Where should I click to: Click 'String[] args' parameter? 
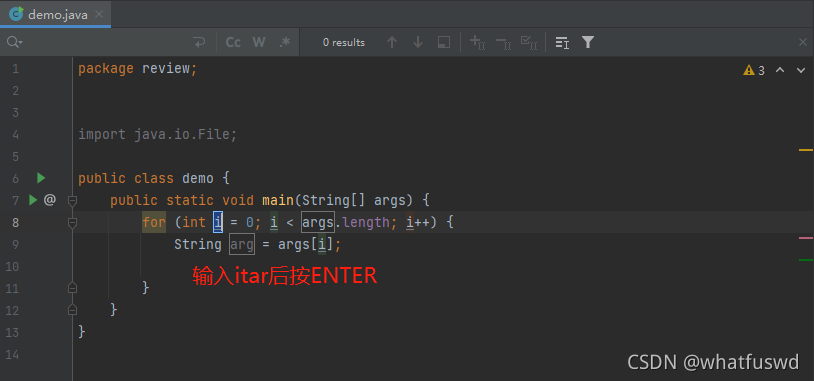357,200
